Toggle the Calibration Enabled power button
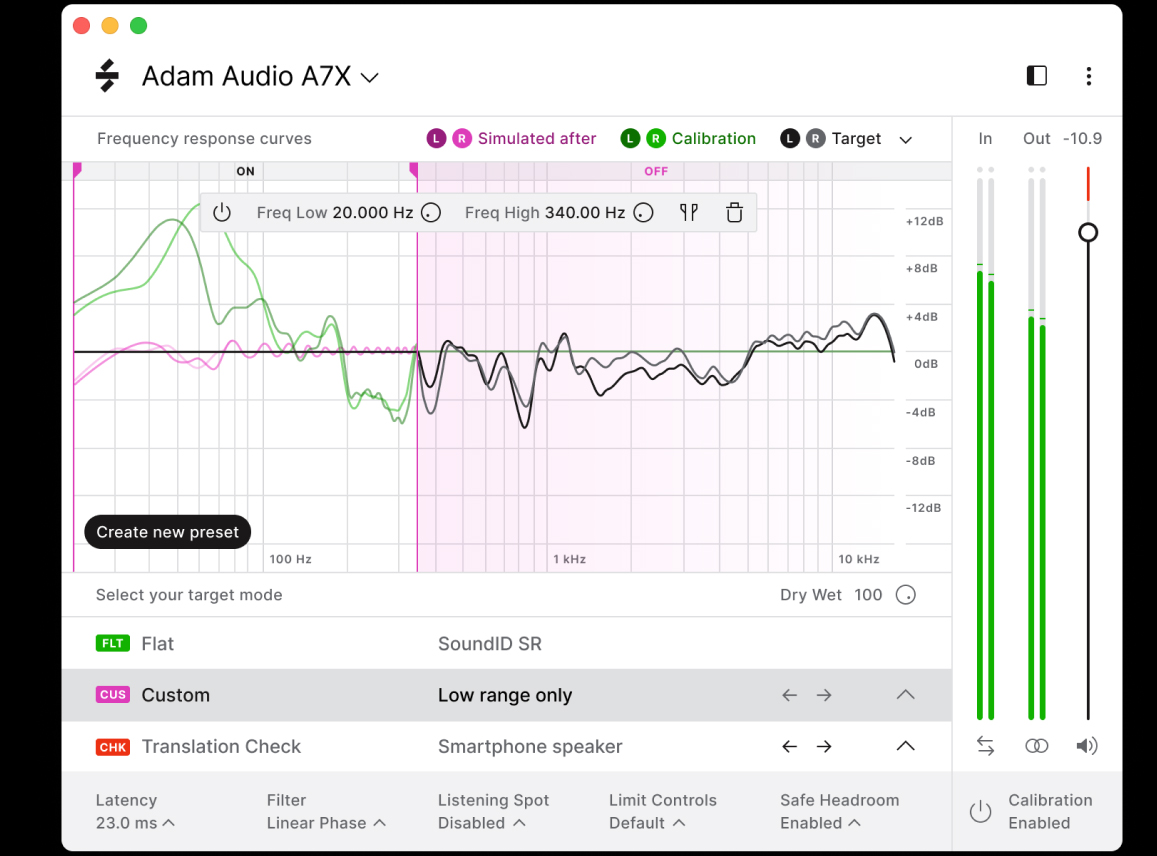1157x856 pixels. pyautogui.click(x=980, y=811)
